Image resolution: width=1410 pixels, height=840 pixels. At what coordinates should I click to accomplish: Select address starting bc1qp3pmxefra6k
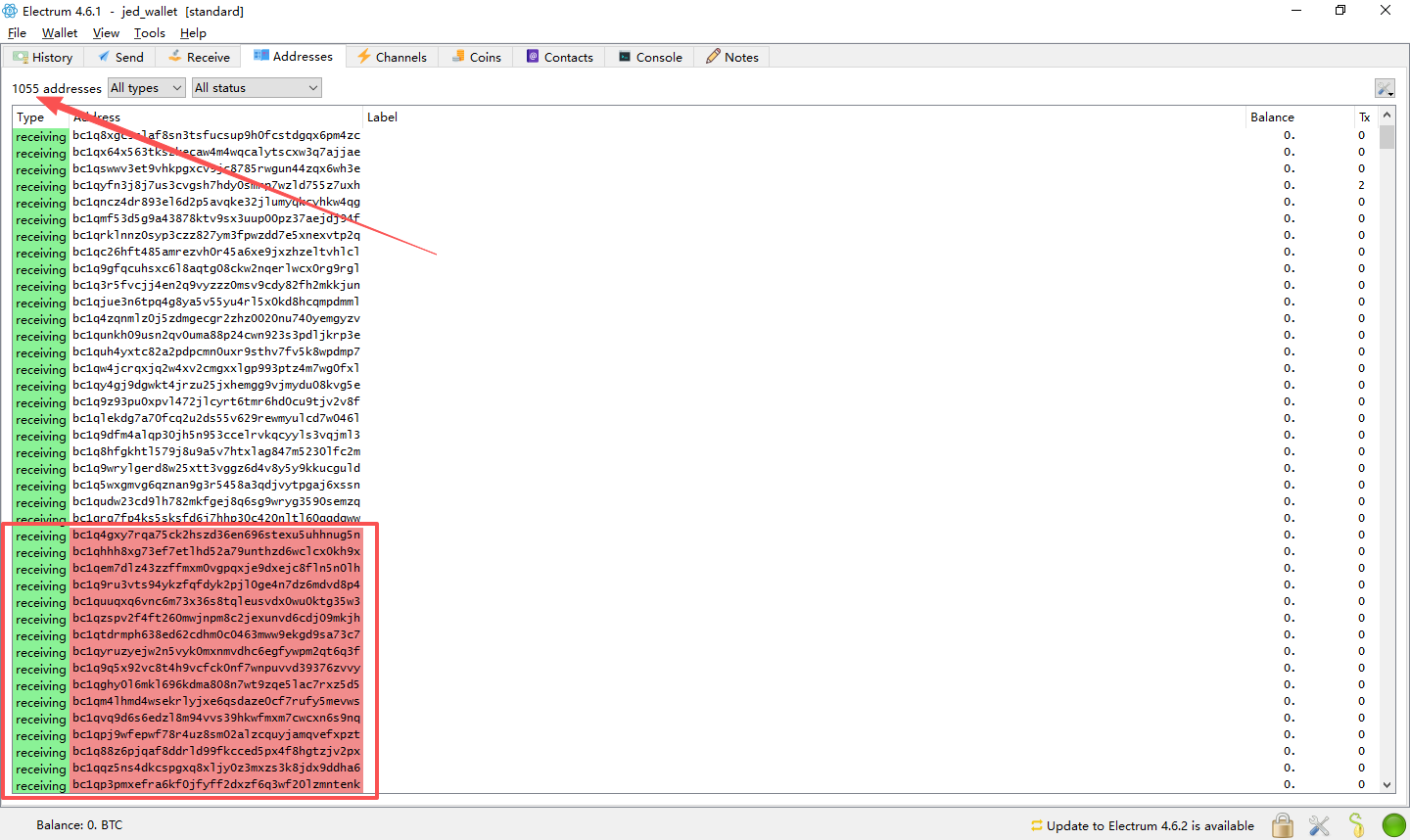point(216,784)
